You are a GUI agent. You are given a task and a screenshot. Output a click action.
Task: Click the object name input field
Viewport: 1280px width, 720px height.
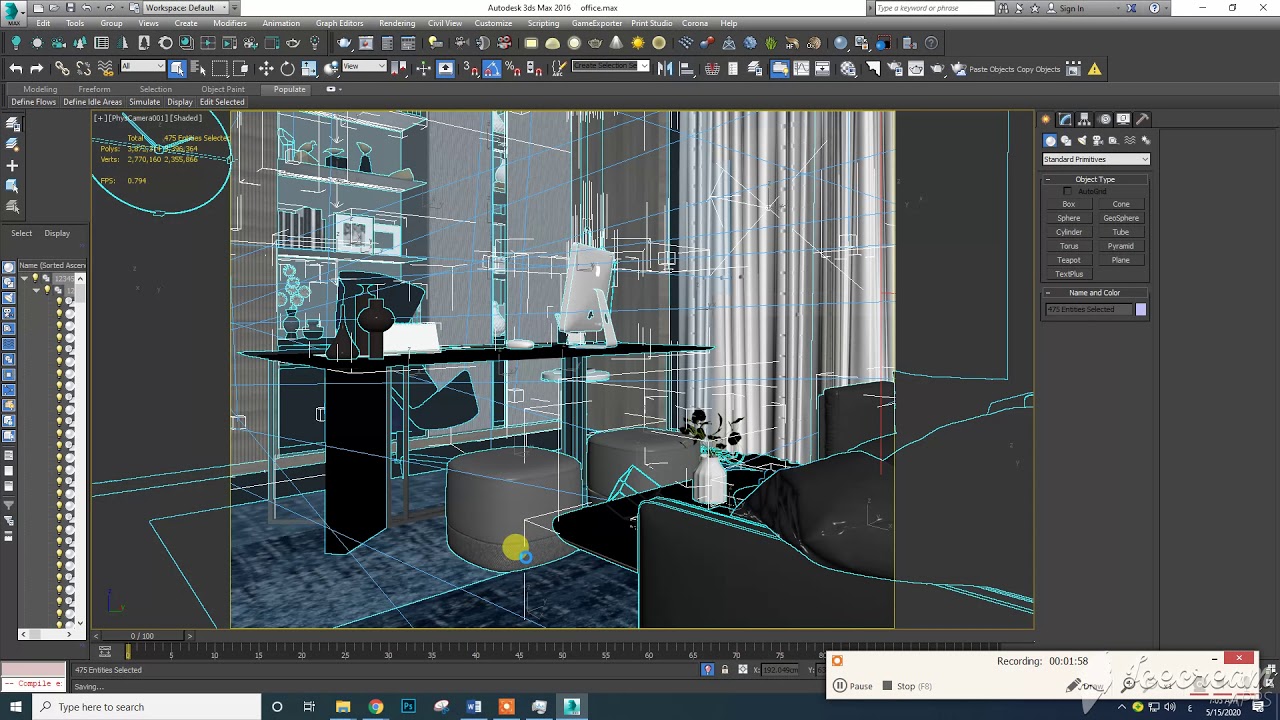point(1089,310)
